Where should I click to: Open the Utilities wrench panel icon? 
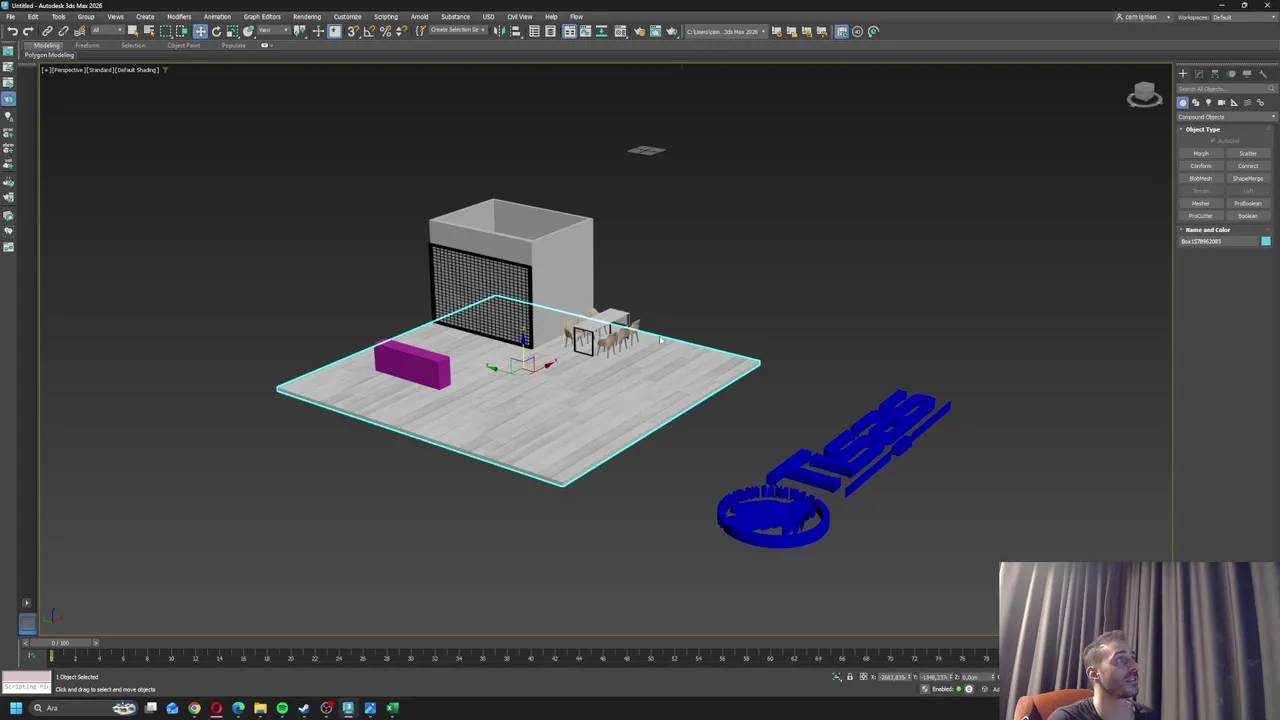point(1262,73)
